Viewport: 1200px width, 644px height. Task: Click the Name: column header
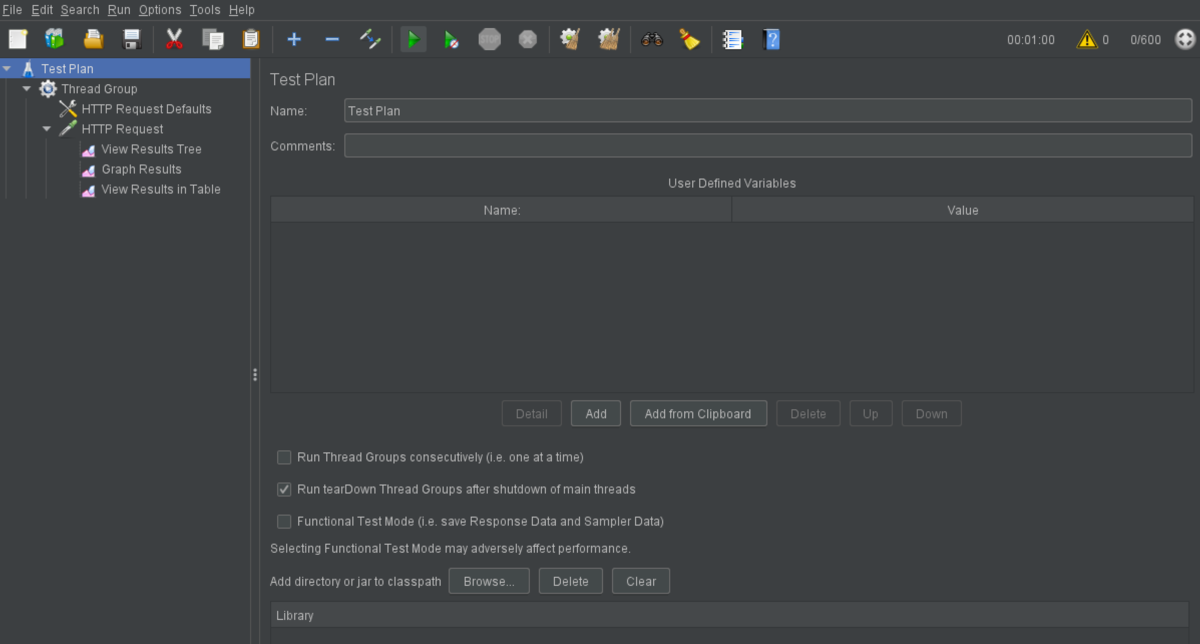click(x=501, y=210)
